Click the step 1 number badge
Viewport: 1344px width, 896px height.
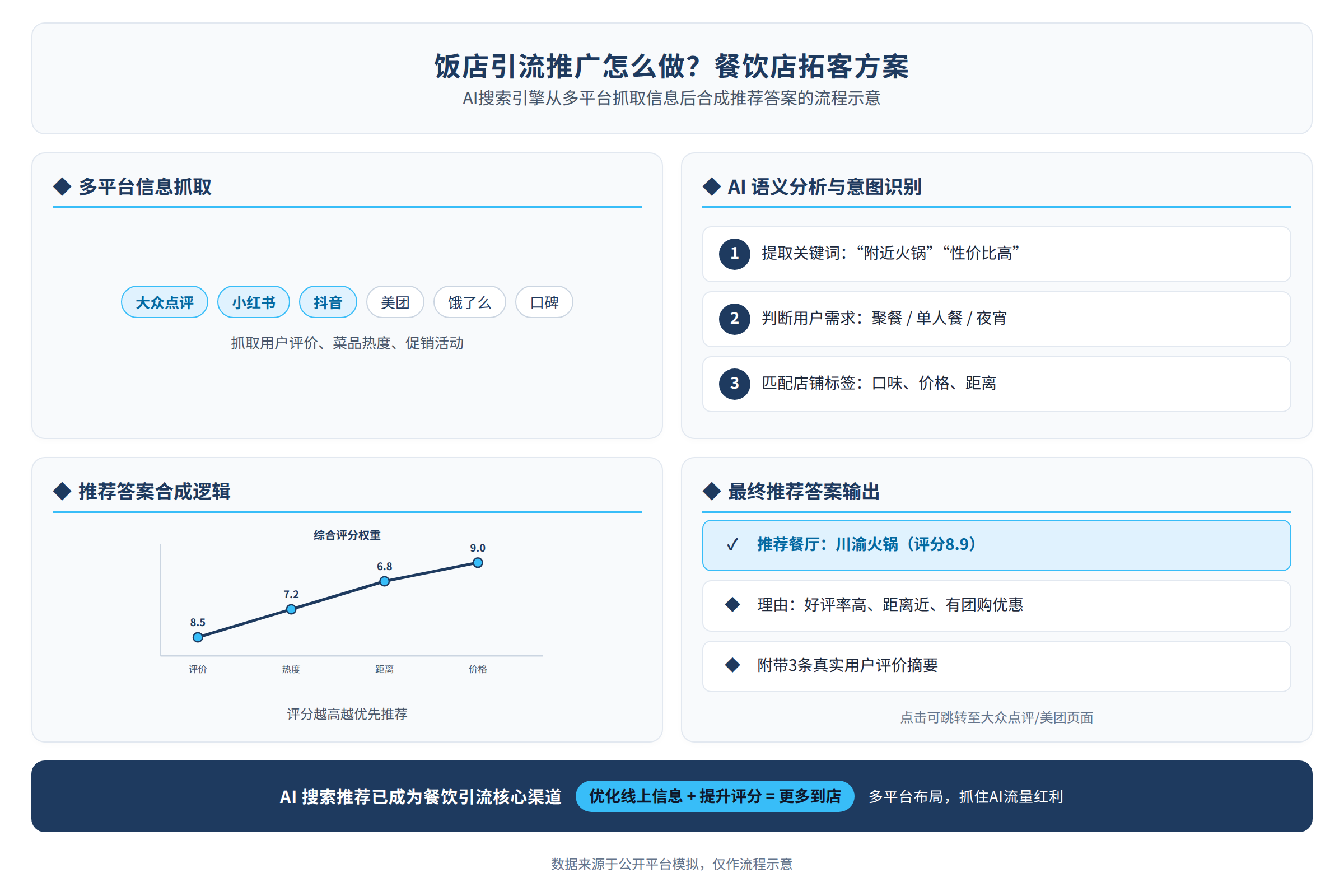click(734, 254)
